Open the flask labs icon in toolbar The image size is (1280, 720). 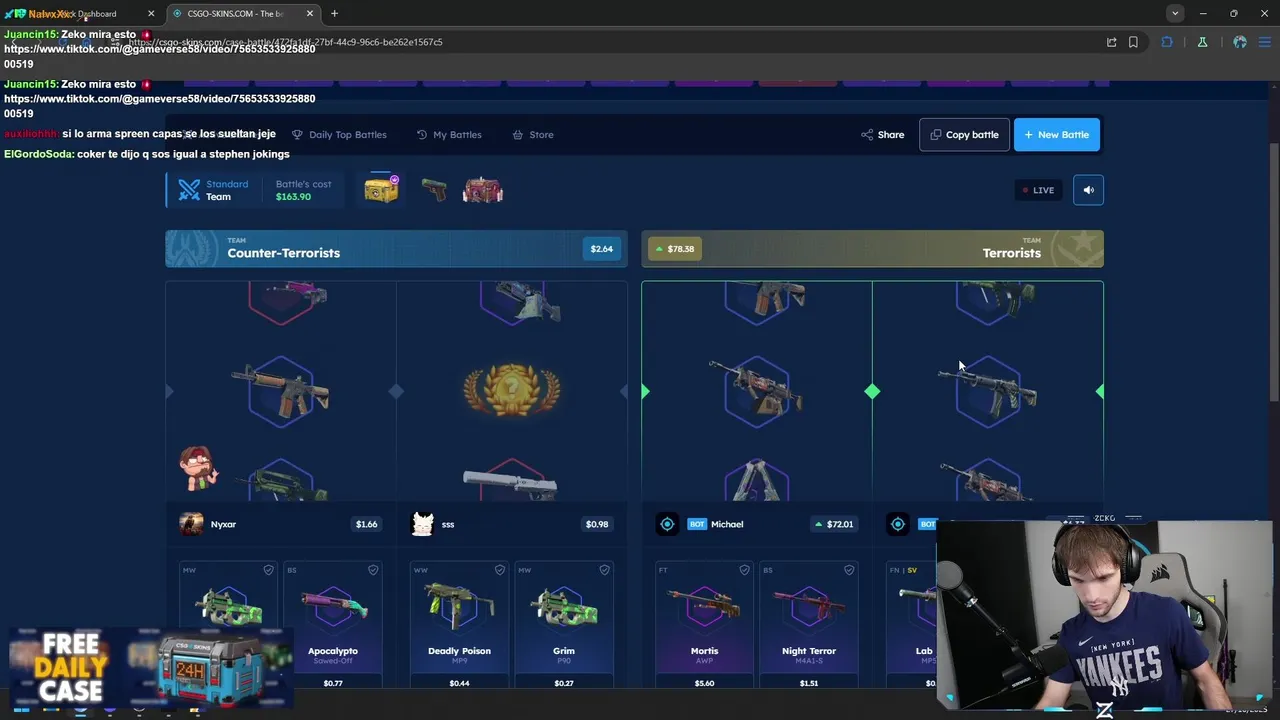click(1202, 42)
